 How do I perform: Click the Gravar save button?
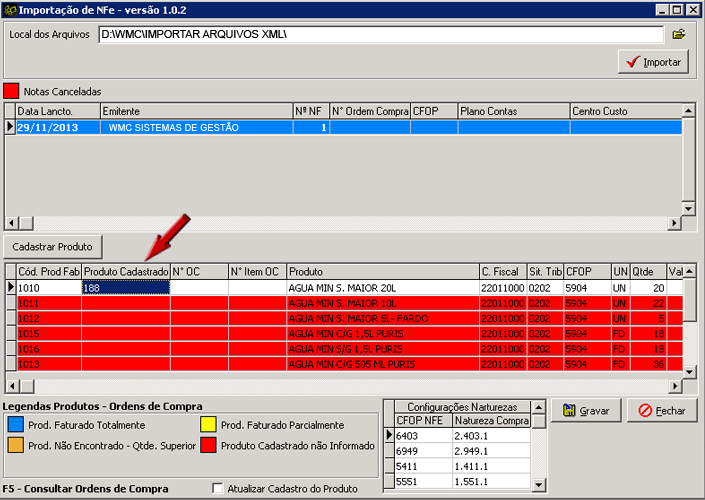[585, 411]
